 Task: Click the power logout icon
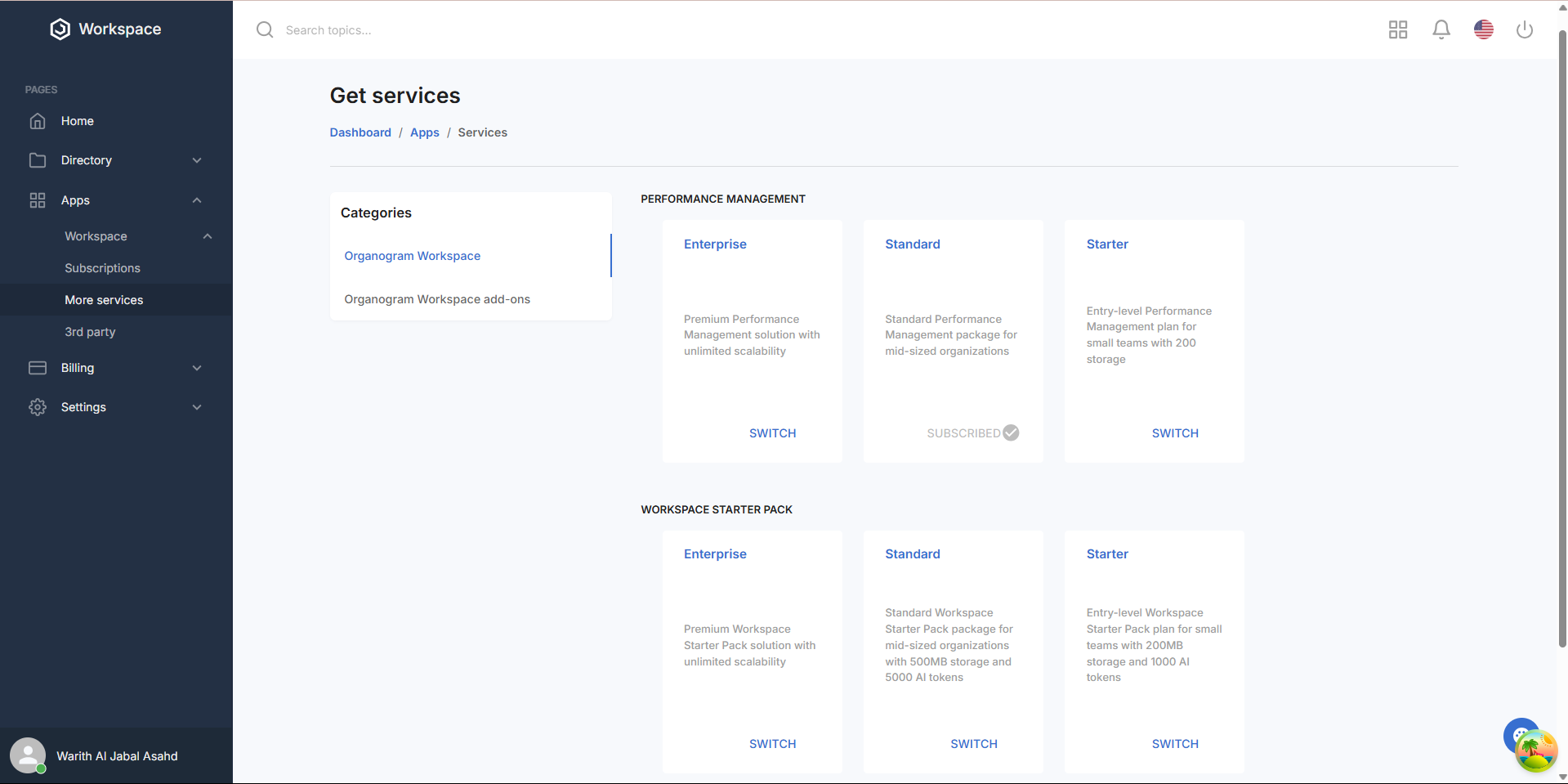click(1524, 30)
